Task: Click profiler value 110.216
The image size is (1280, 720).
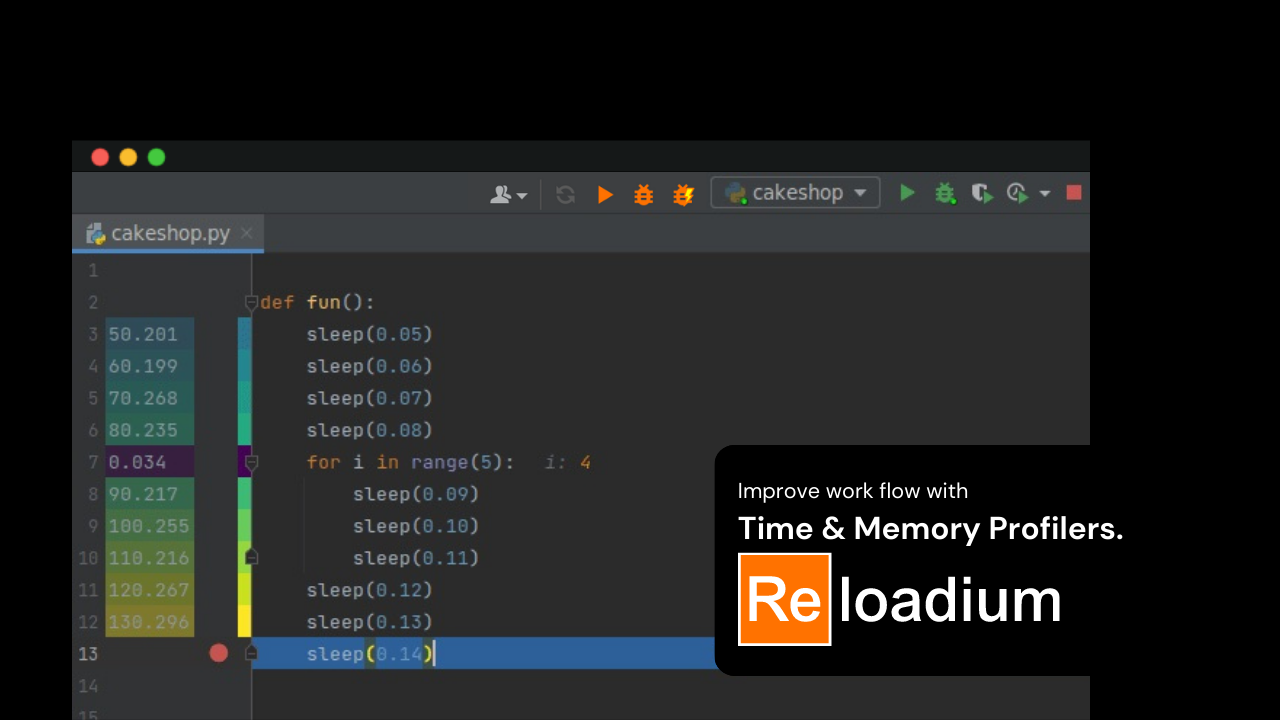Action: (x=149, y=558)
